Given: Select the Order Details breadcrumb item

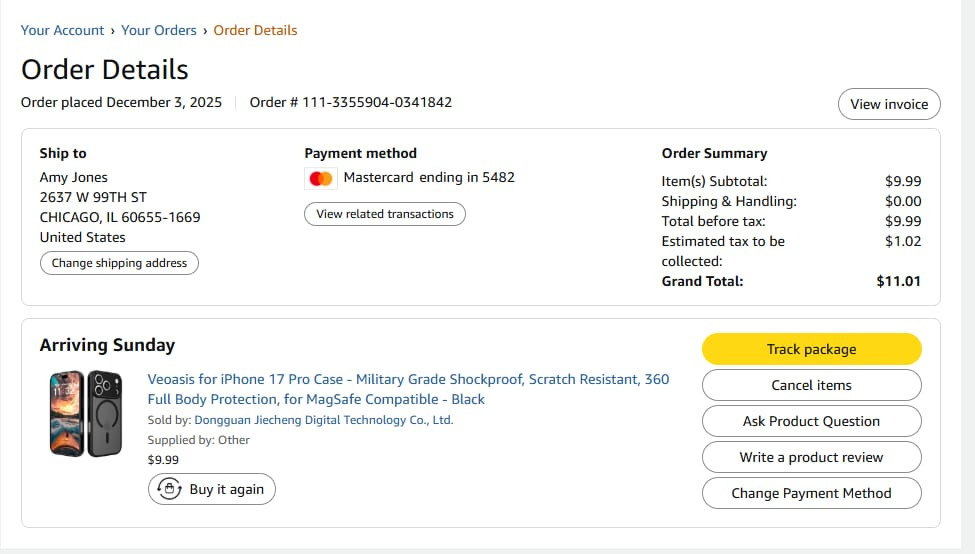Looking at the screenshot, I should [255, 30].
